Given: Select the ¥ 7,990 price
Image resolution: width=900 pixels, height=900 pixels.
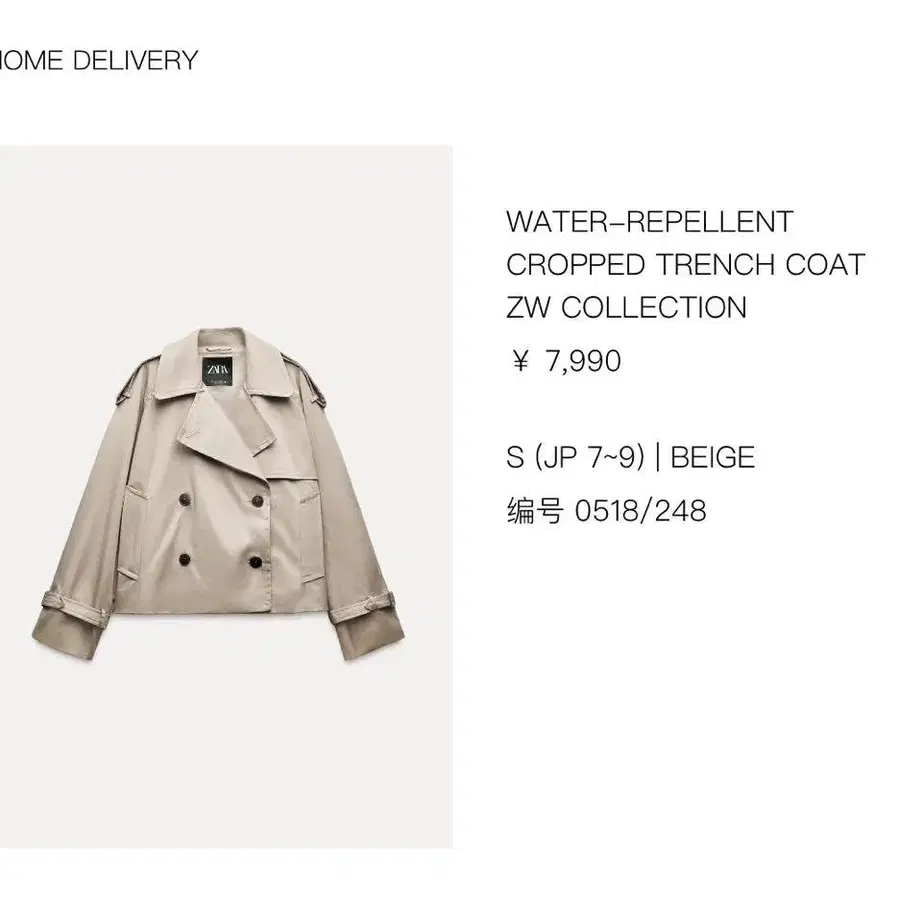Looking at the screenshot, I should (x=566, y=361).
